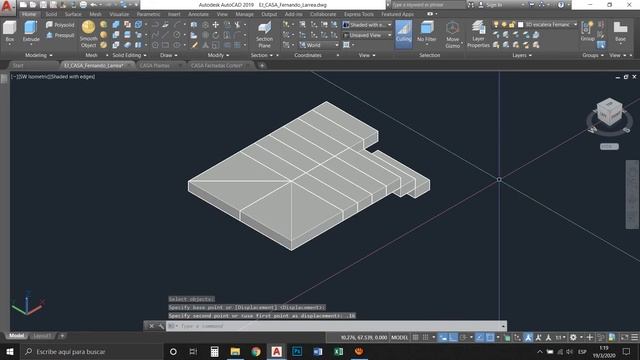This screenshot has height=360, width=640.
Task: Open the Surface ribbon tab
Action: (x=73, y=14)
